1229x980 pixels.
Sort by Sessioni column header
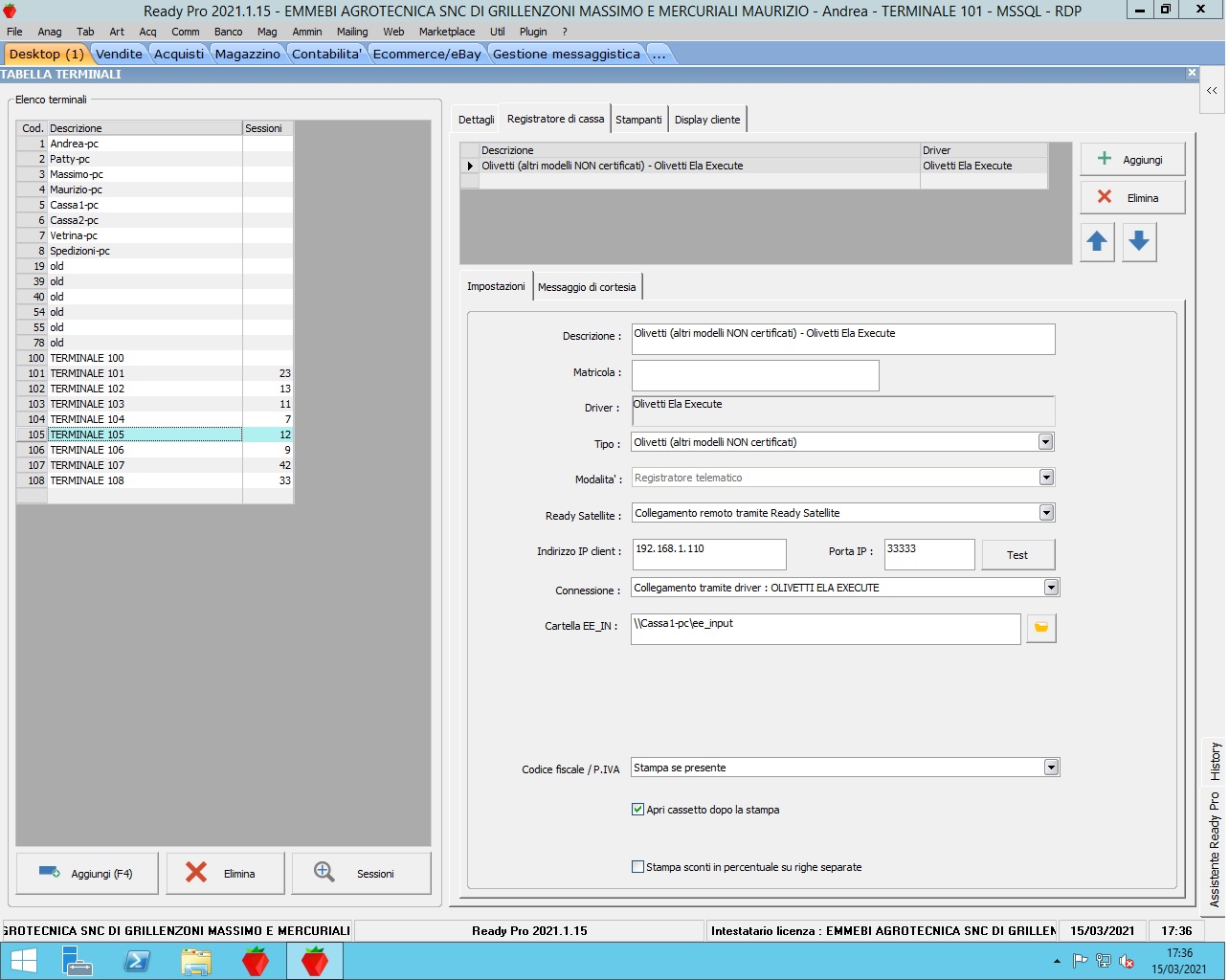pos(268,128)
